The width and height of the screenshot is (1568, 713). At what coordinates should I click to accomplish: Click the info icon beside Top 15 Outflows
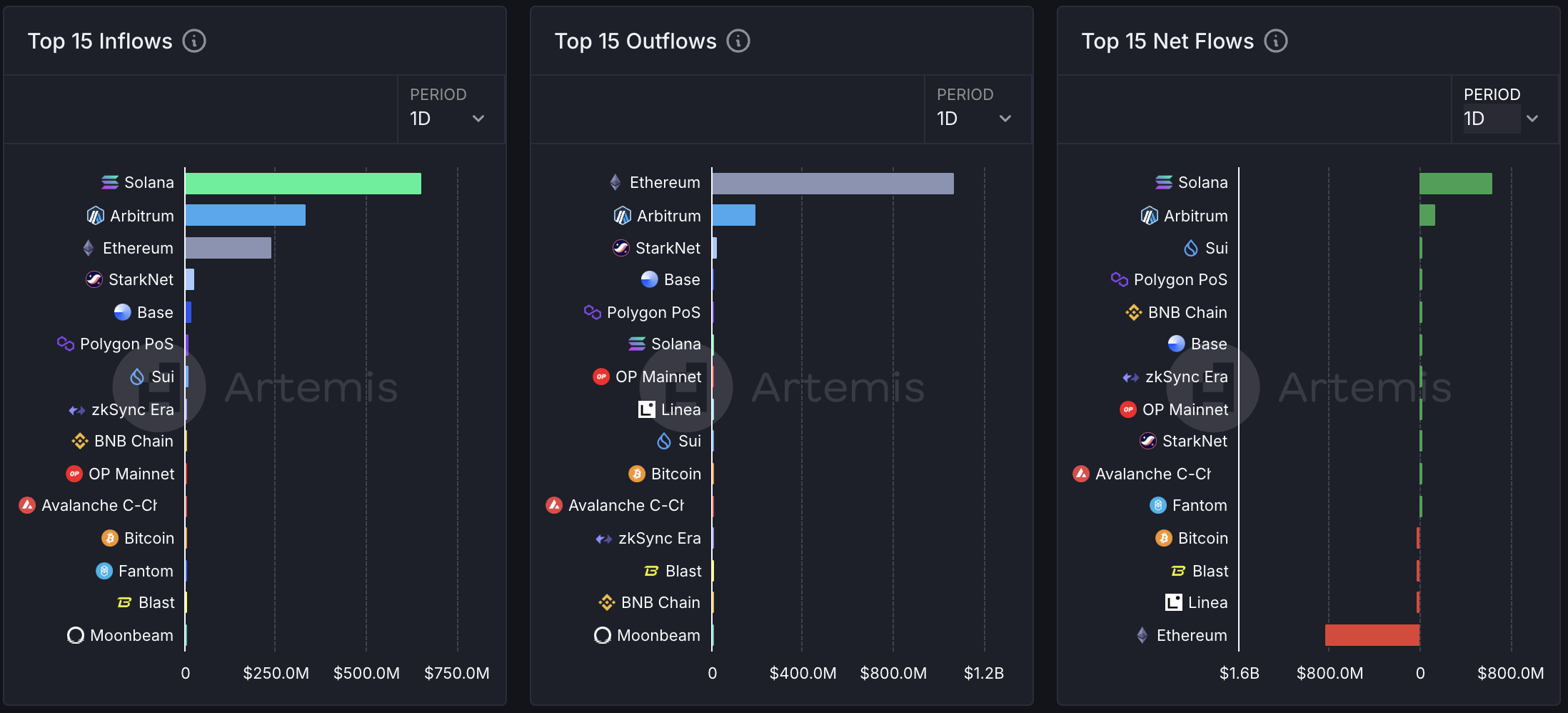[738, 41]
